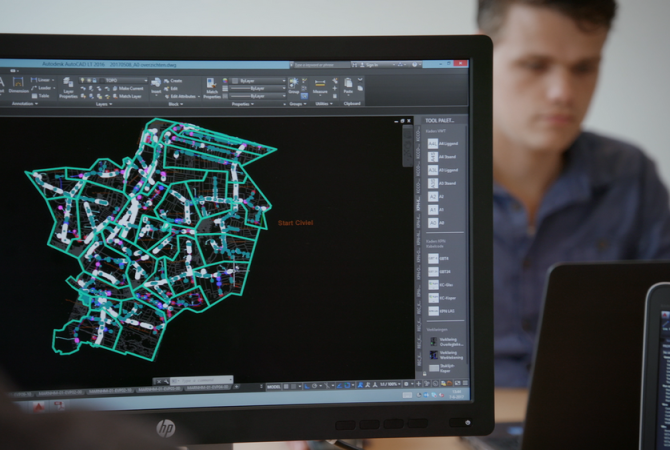Viewport: 670px width, 450px height.
Task: Click the Create block button
Action: pos(177,80)
